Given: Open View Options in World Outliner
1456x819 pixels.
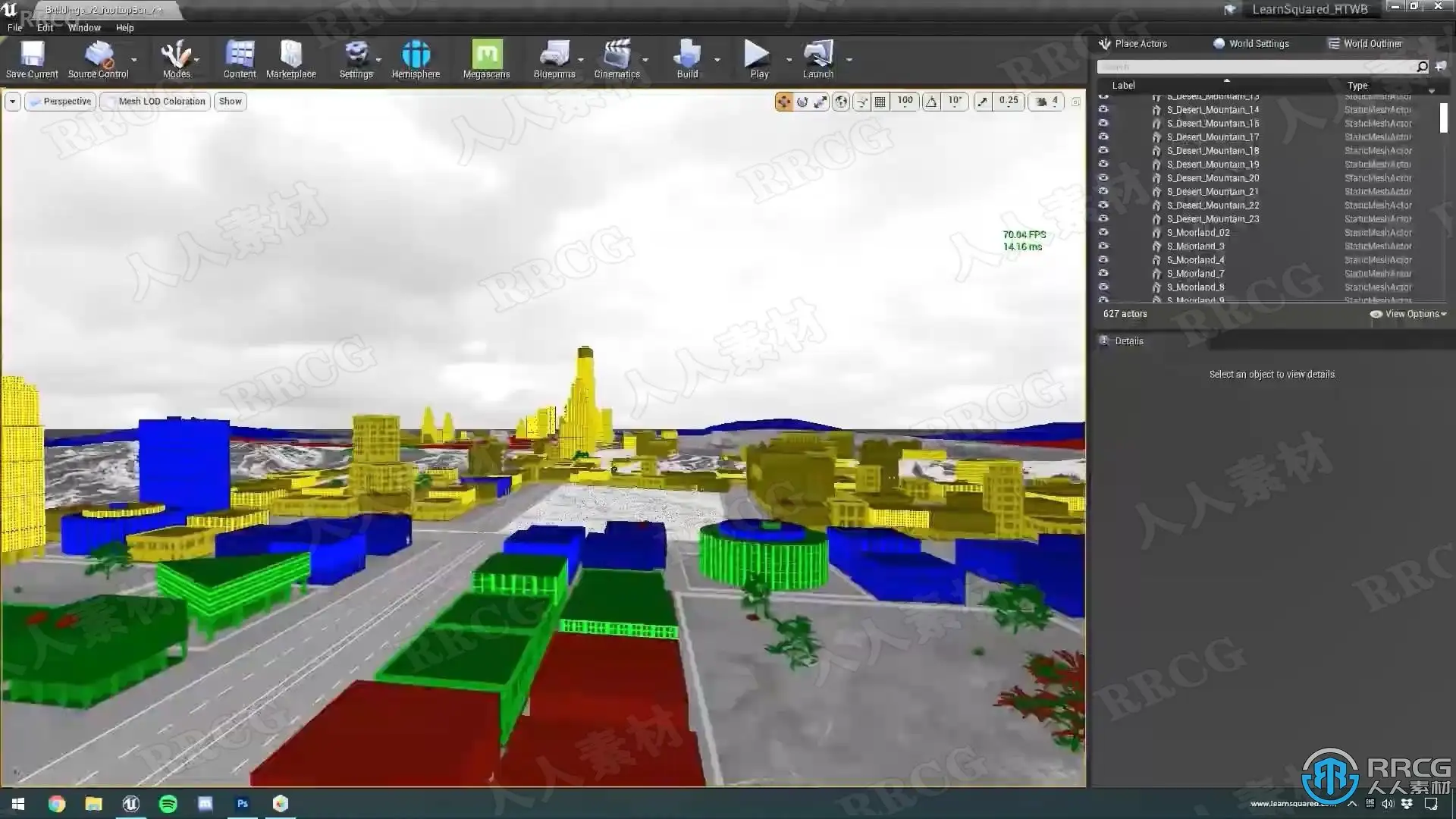Looking at the screenshot, I should pos(1409,314).
